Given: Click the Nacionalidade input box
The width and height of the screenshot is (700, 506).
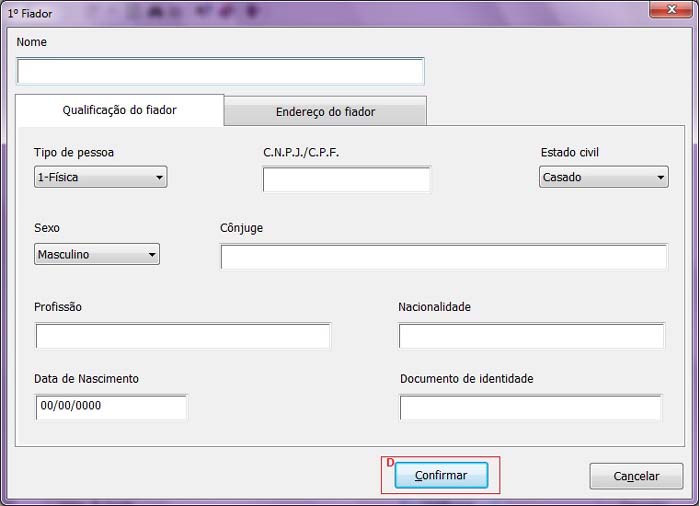Looking at the screenshot, I should [x=531, y=337].
